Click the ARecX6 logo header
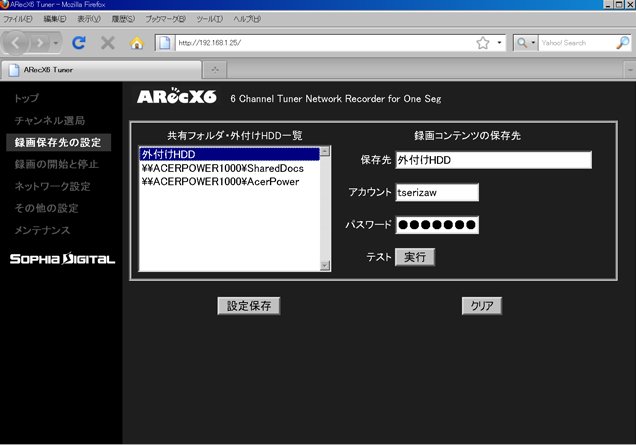 click(x=176, y=97)
